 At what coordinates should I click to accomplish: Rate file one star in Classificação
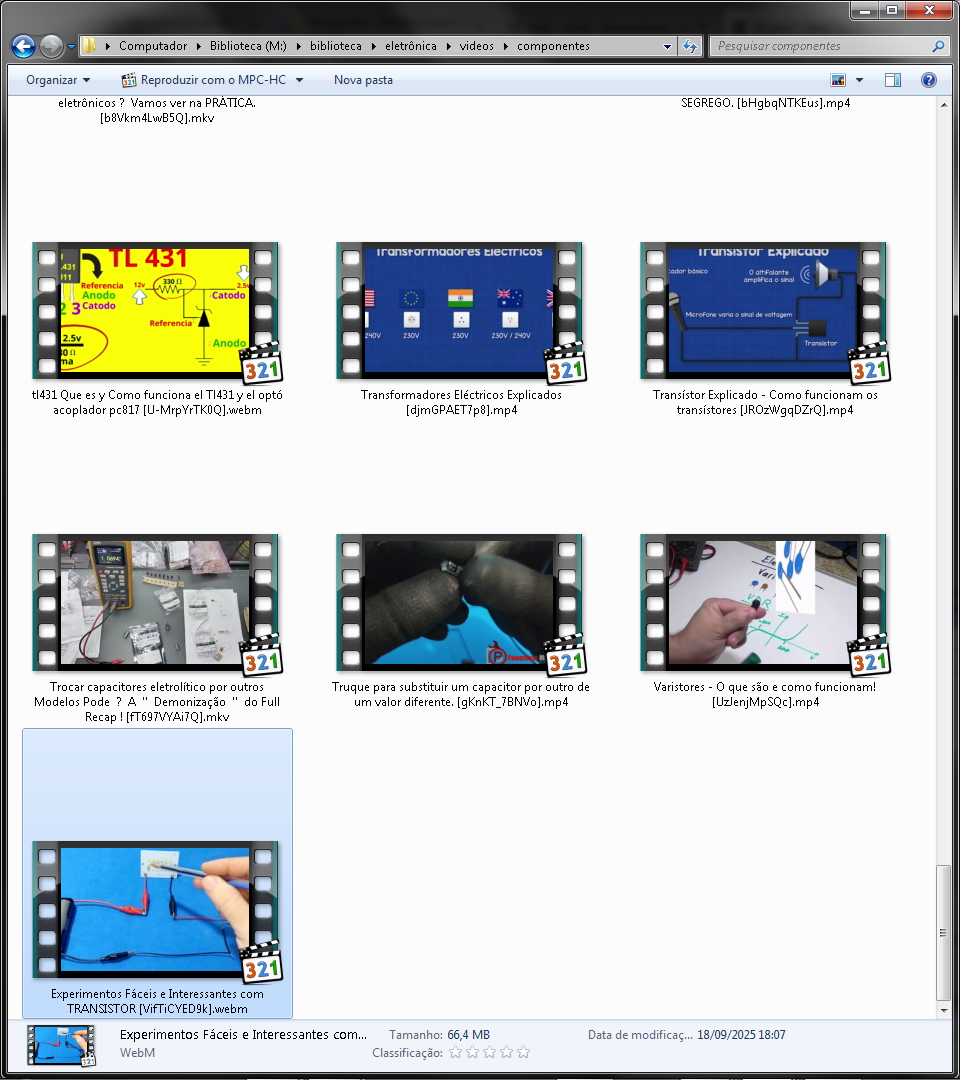pos(455,1052)
